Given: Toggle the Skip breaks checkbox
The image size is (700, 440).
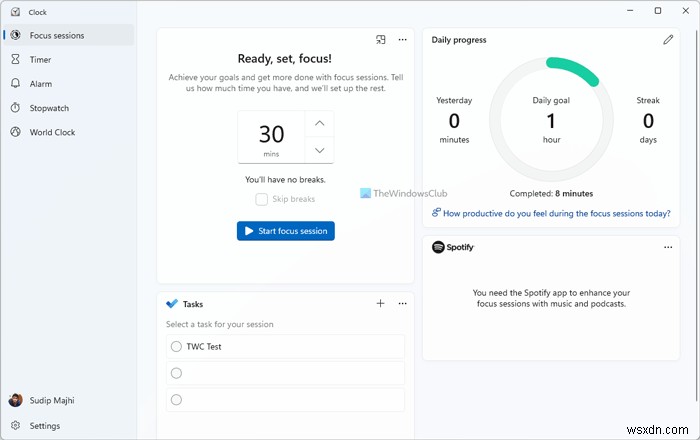Looking at the screenshot, I should coord(262,199).
